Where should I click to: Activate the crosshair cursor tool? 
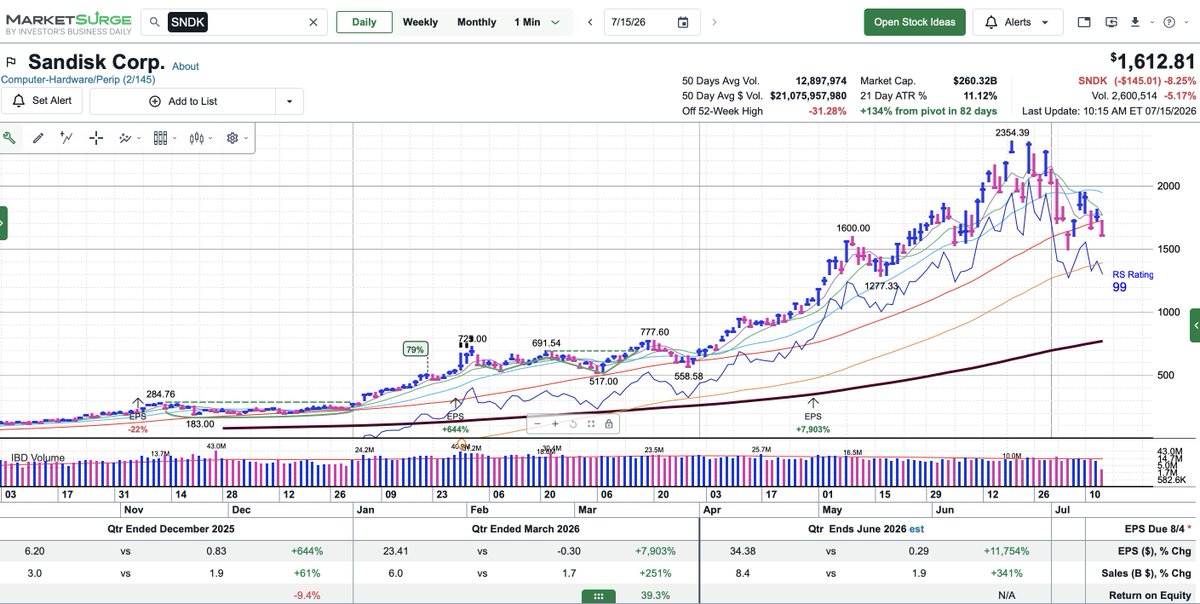coord(96,138)
